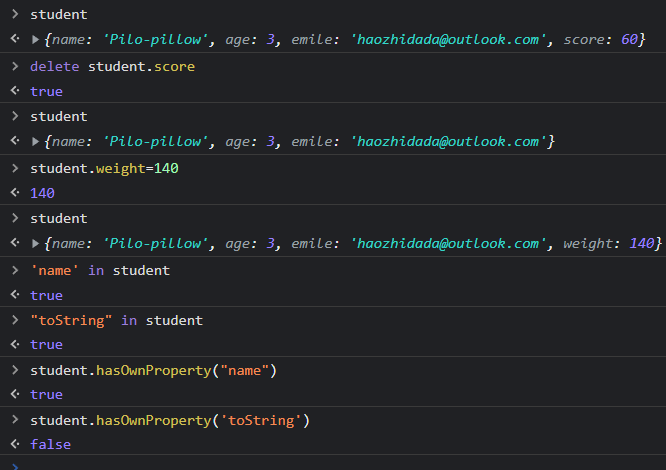
Task: Click the 'delete student.score' command line
Action: (x=113, y=67)
